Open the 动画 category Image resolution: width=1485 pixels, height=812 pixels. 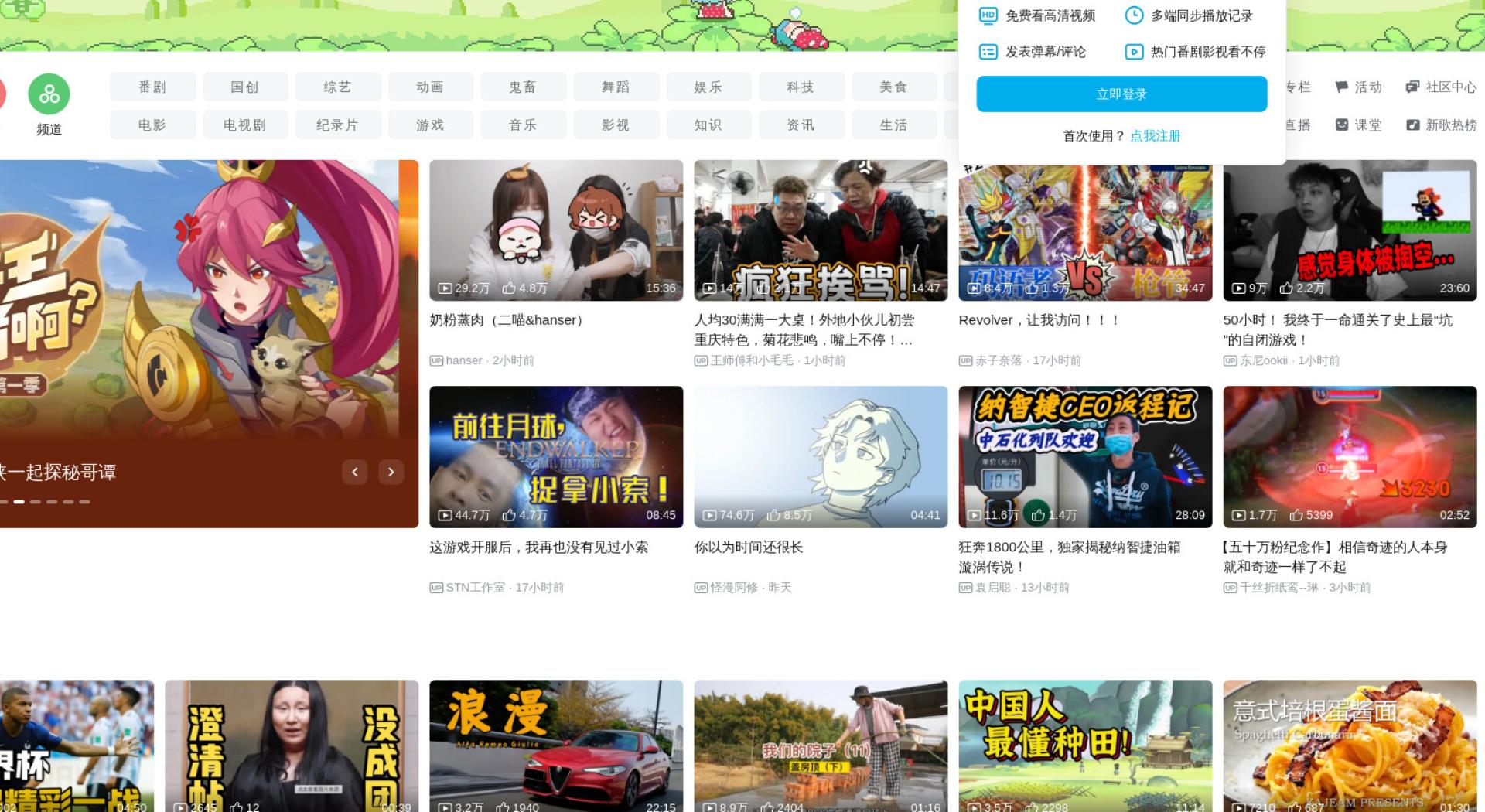[x=431, y=87]
